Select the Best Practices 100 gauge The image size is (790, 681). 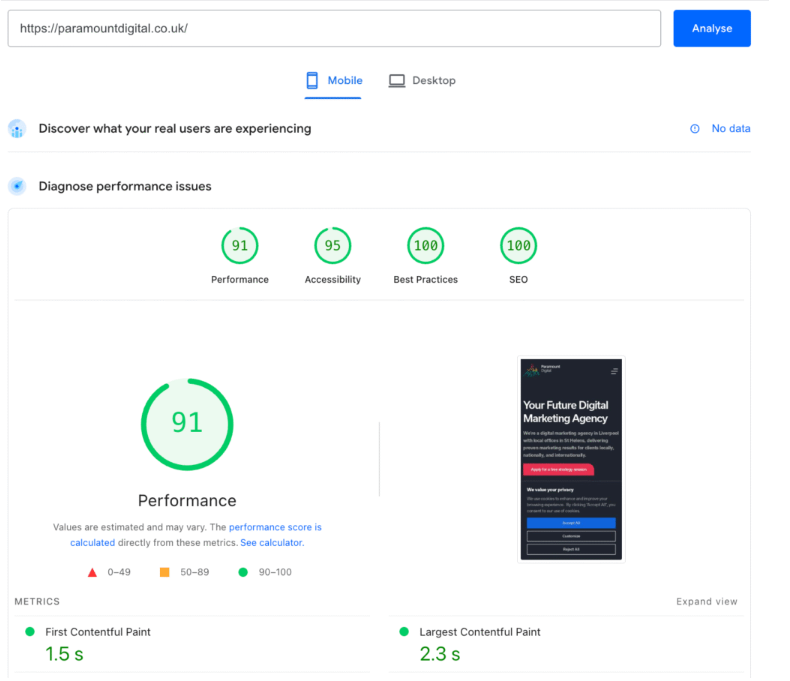(x=426, y=246)
